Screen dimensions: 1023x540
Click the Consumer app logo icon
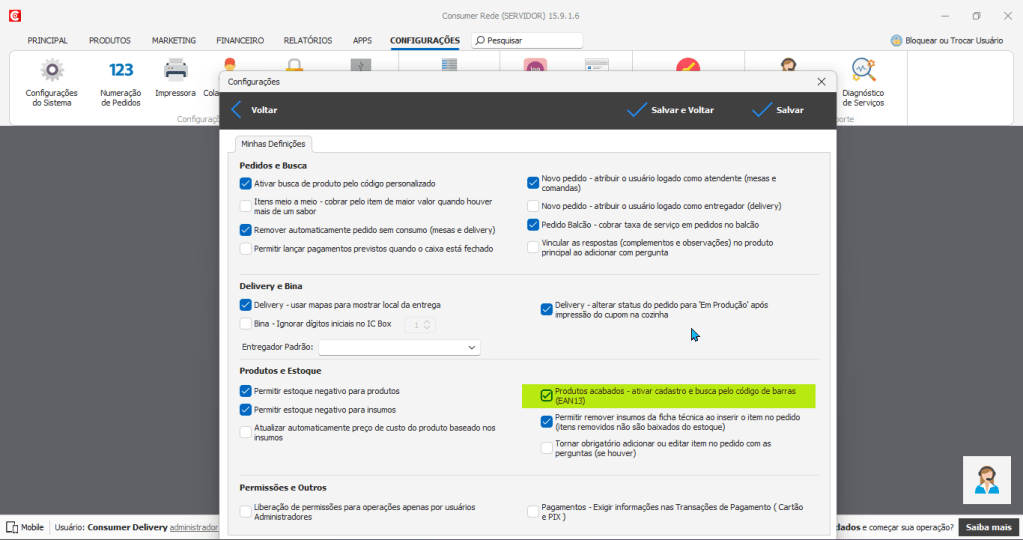pos(14,16)
